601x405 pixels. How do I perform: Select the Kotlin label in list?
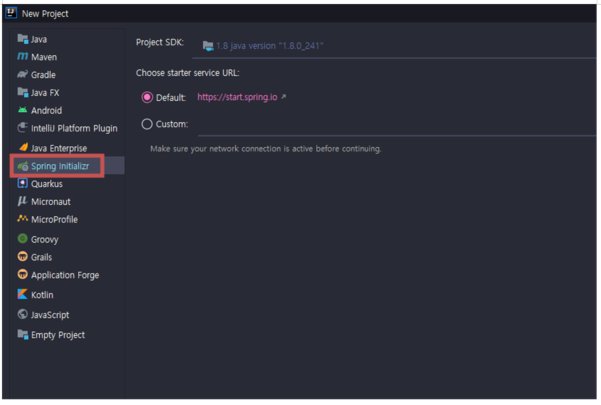(42, 295)
